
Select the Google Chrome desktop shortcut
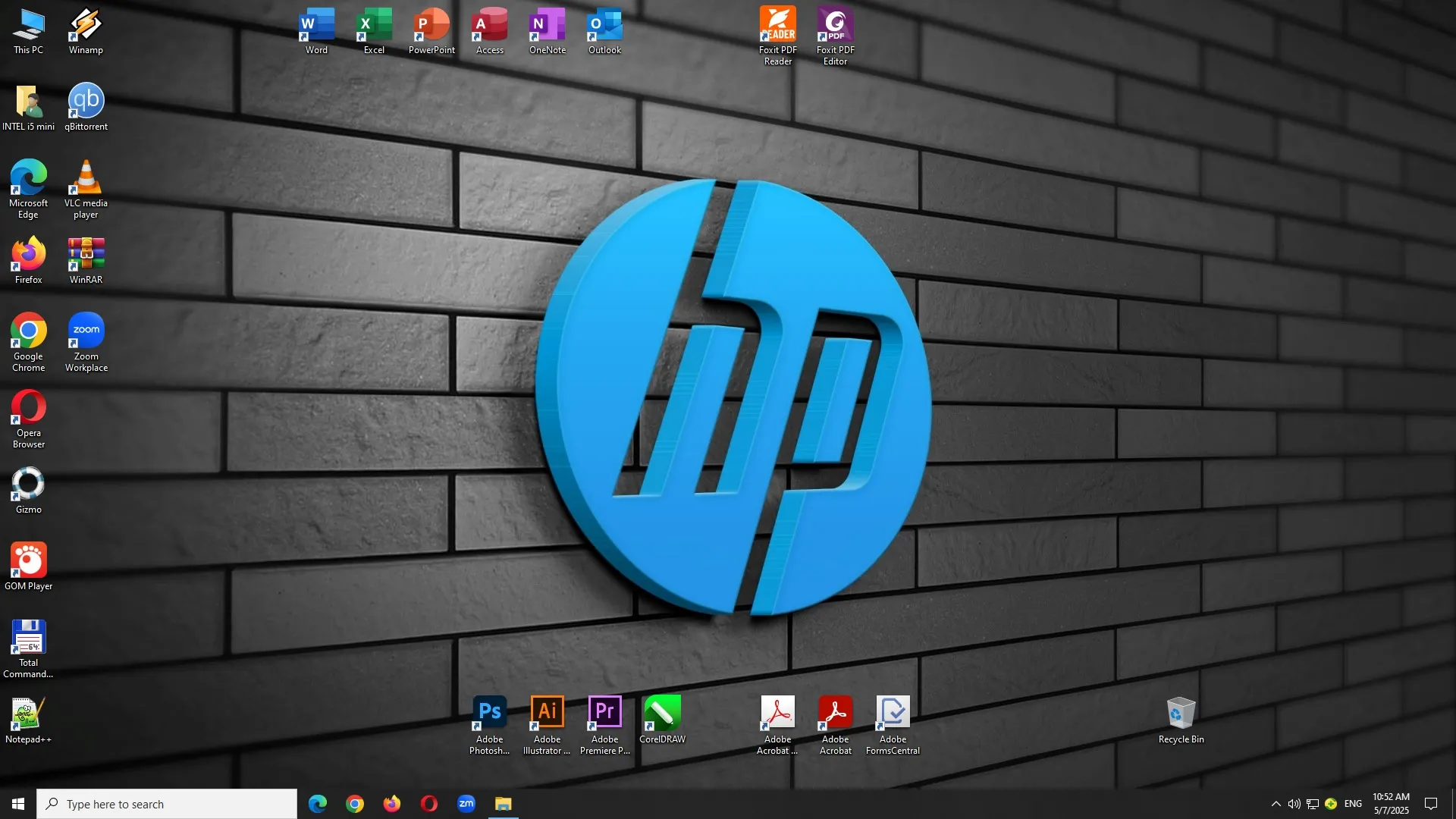[x=29, y=343]
